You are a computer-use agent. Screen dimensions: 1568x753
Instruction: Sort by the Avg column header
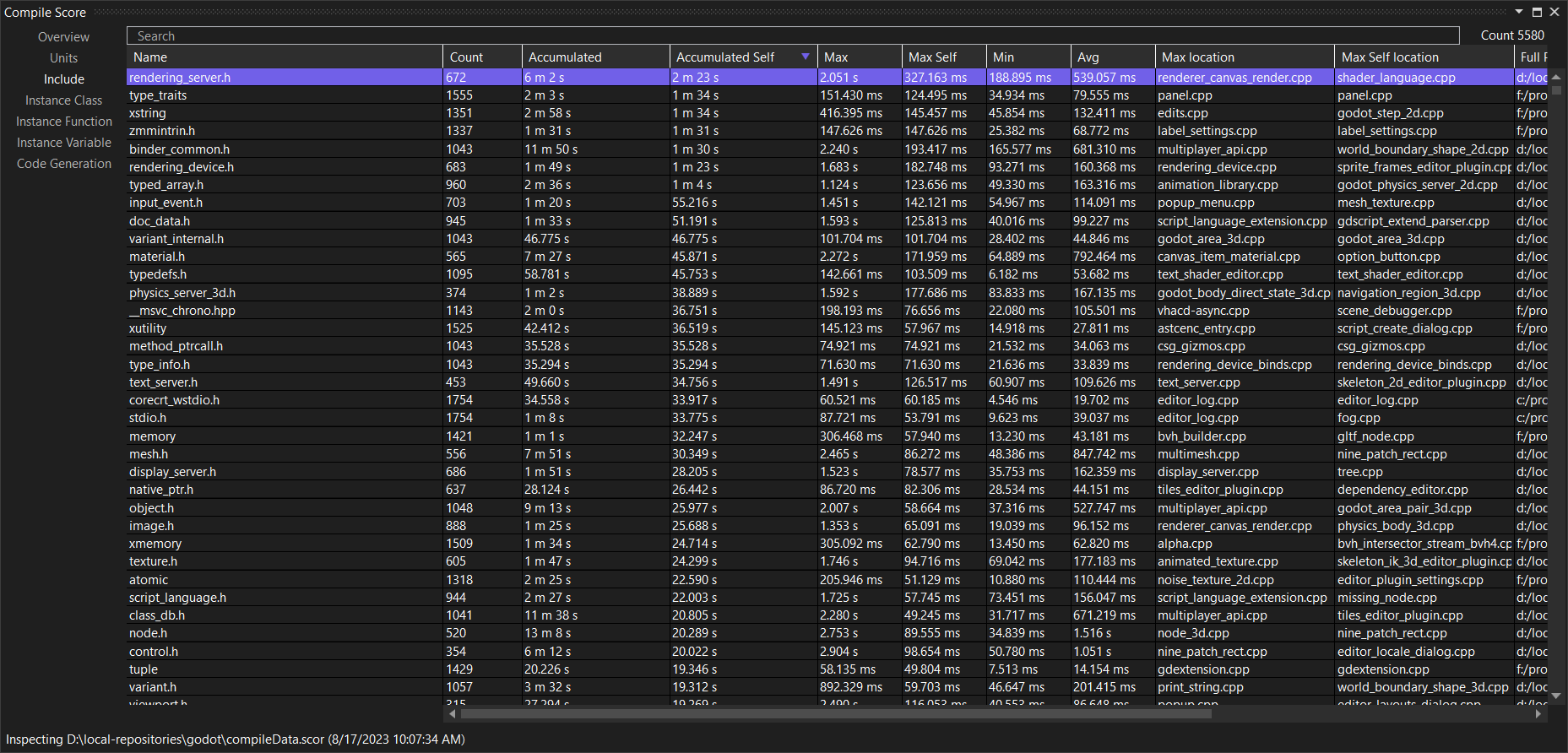tap(1112, 57)
